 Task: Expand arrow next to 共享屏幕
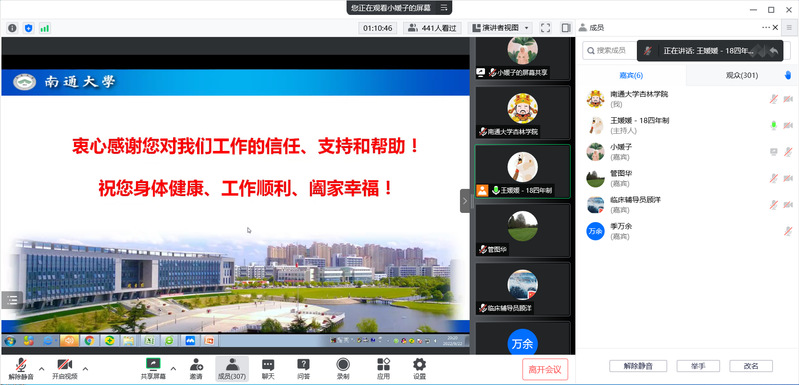(173, 368)
